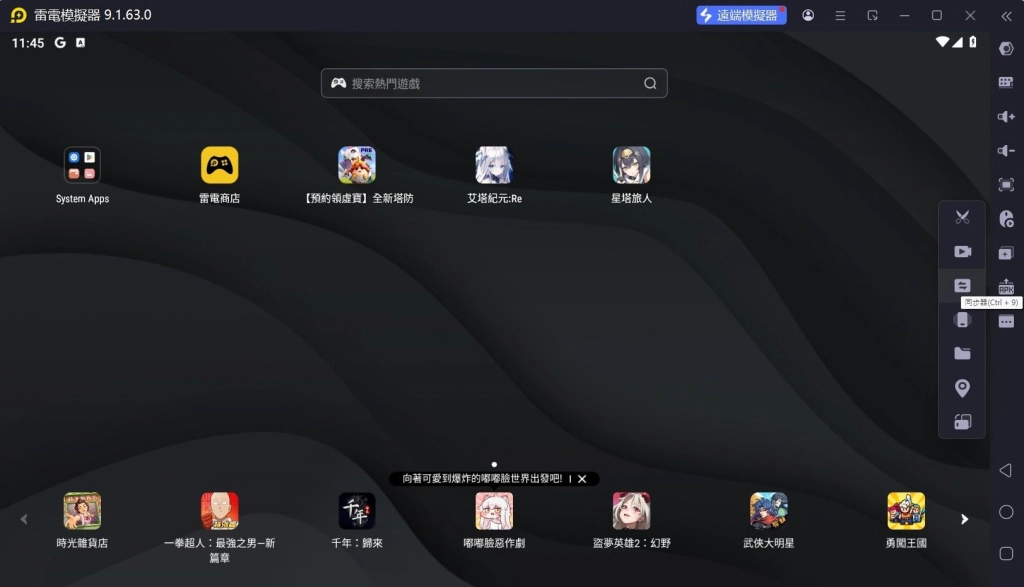
Task: Click the volume down speaker icon
Action: [x=1006, y=151]
